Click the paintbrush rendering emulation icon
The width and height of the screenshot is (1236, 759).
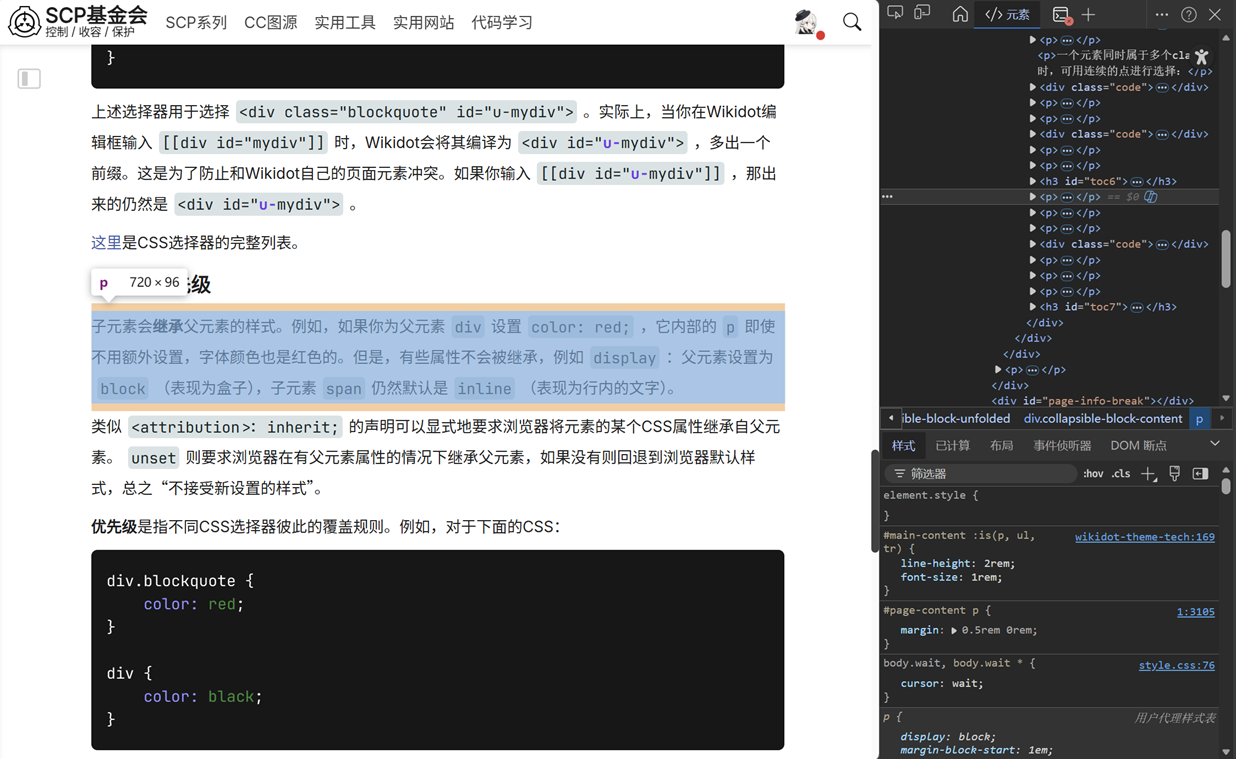(1175, 474)
